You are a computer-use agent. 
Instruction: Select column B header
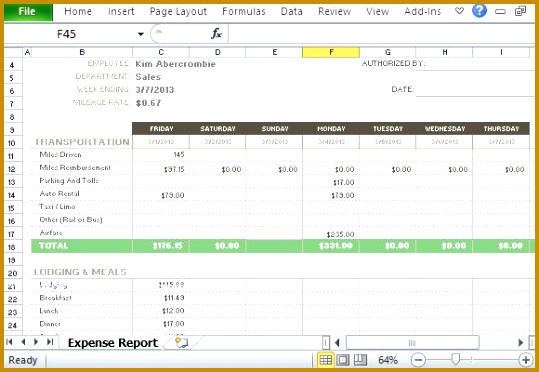(x=82, y=52)
